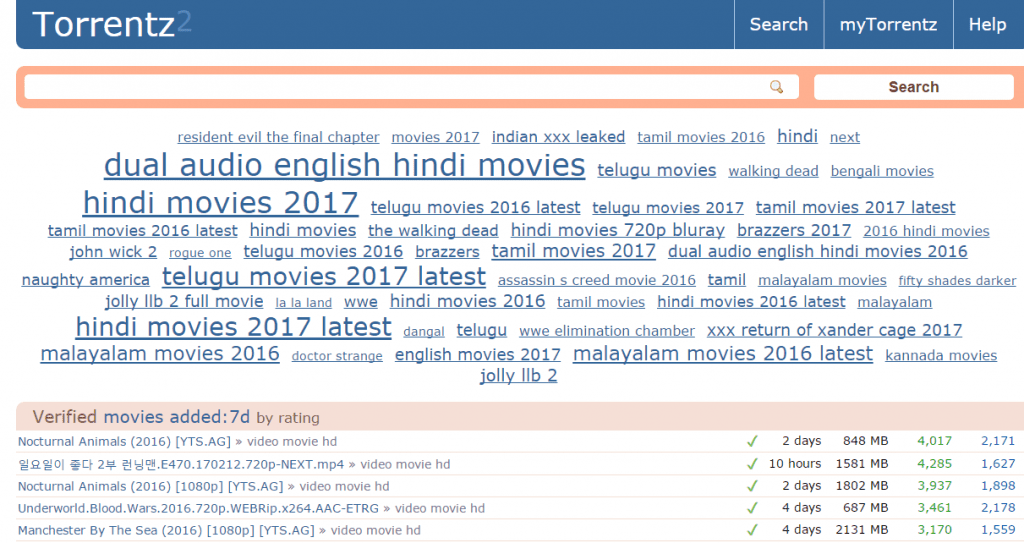Select the 'fifty shades darker' tag
Screen dimensions: 1024x543
click(957, 281)
